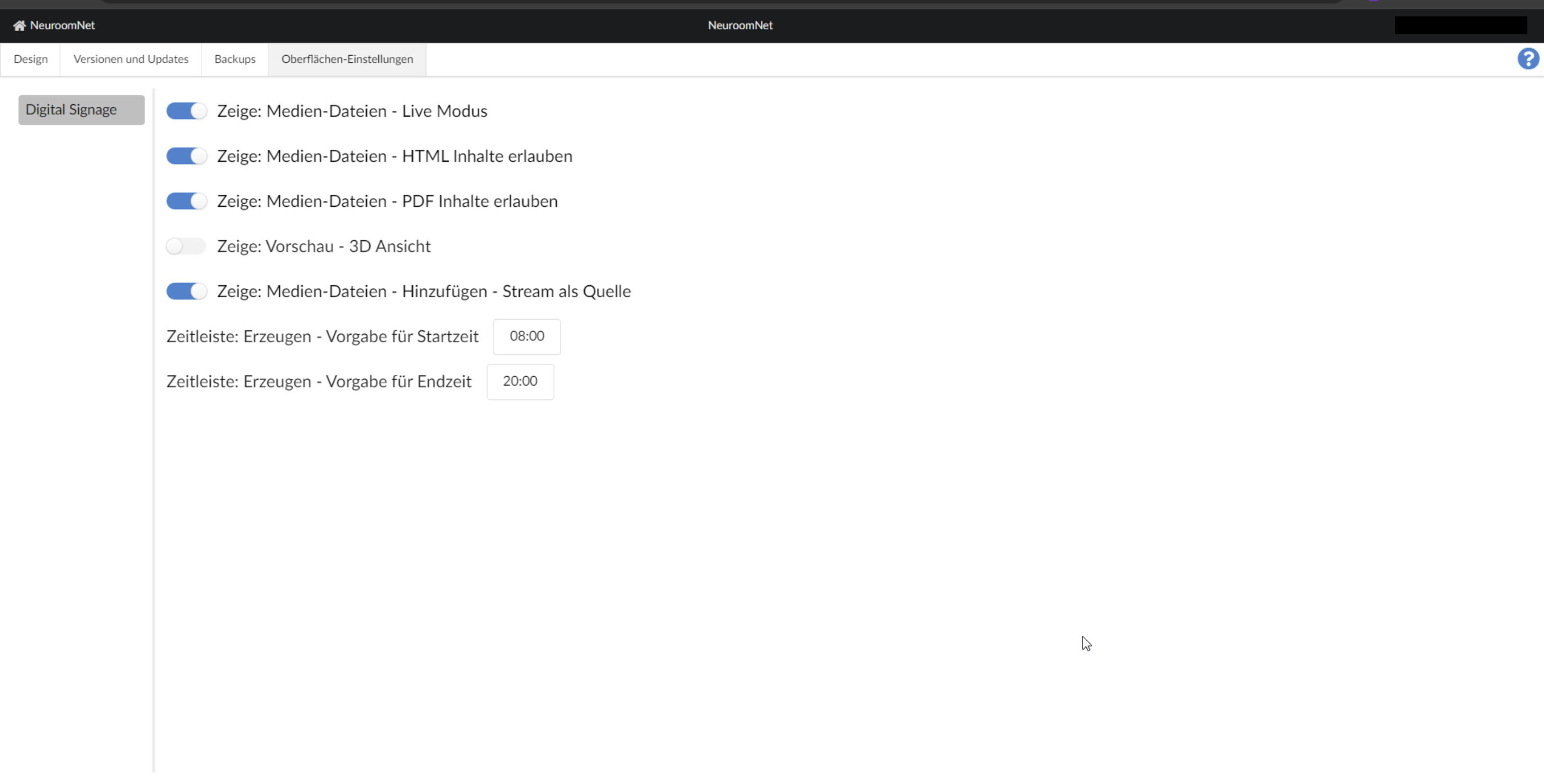Switch to Versionen und Updates tab
Screen dimensions: 1544x784
pyautogui.click(x=131, y=59)
